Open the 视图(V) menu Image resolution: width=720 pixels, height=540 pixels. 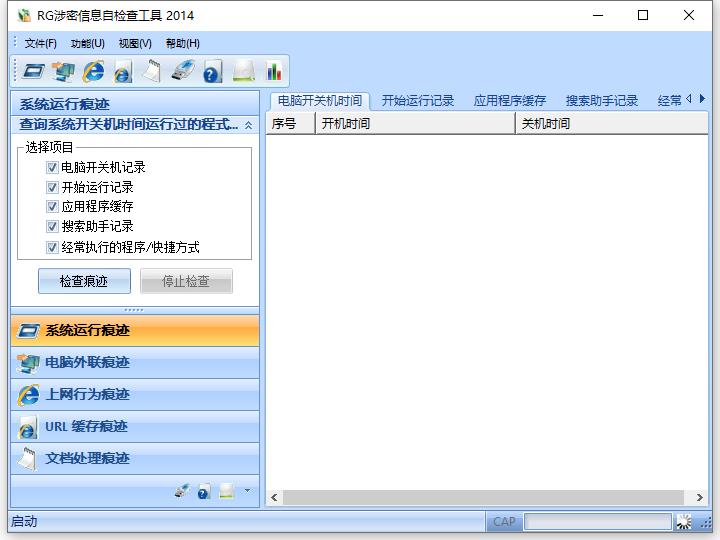135,44
